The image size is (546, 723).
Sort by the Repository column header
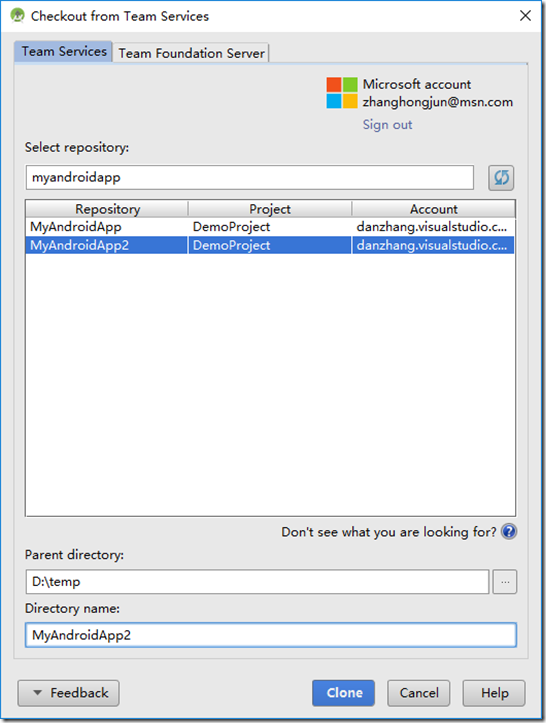point(107,209)
